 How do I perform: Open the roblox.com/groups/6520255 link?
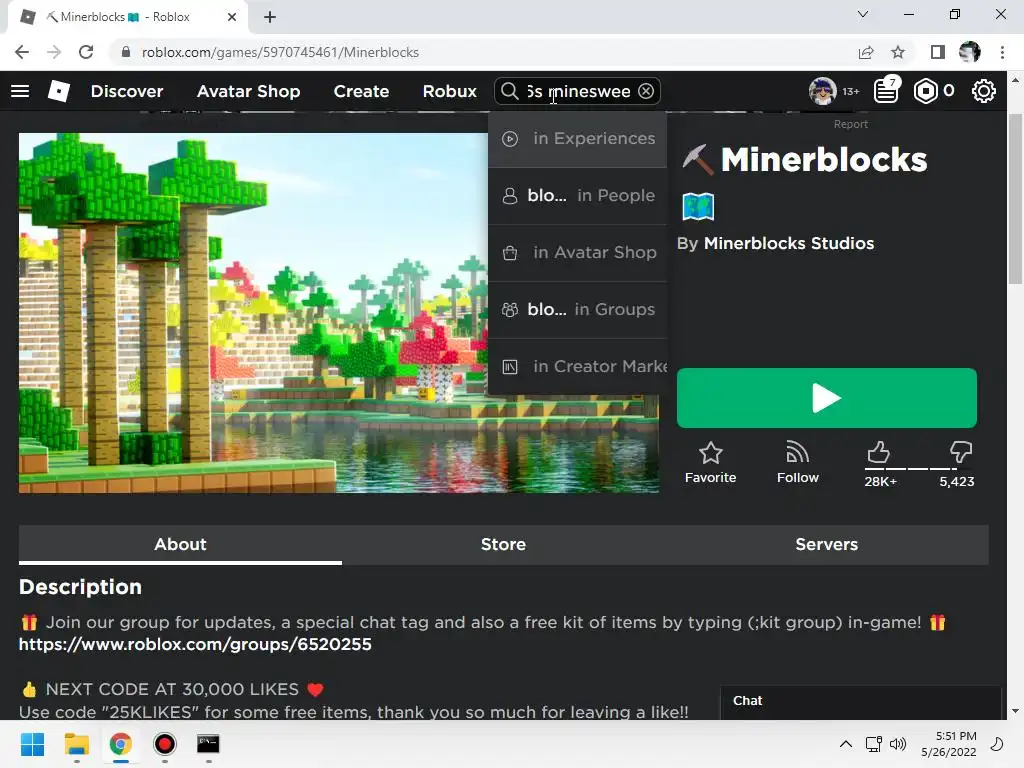[195, 644]
